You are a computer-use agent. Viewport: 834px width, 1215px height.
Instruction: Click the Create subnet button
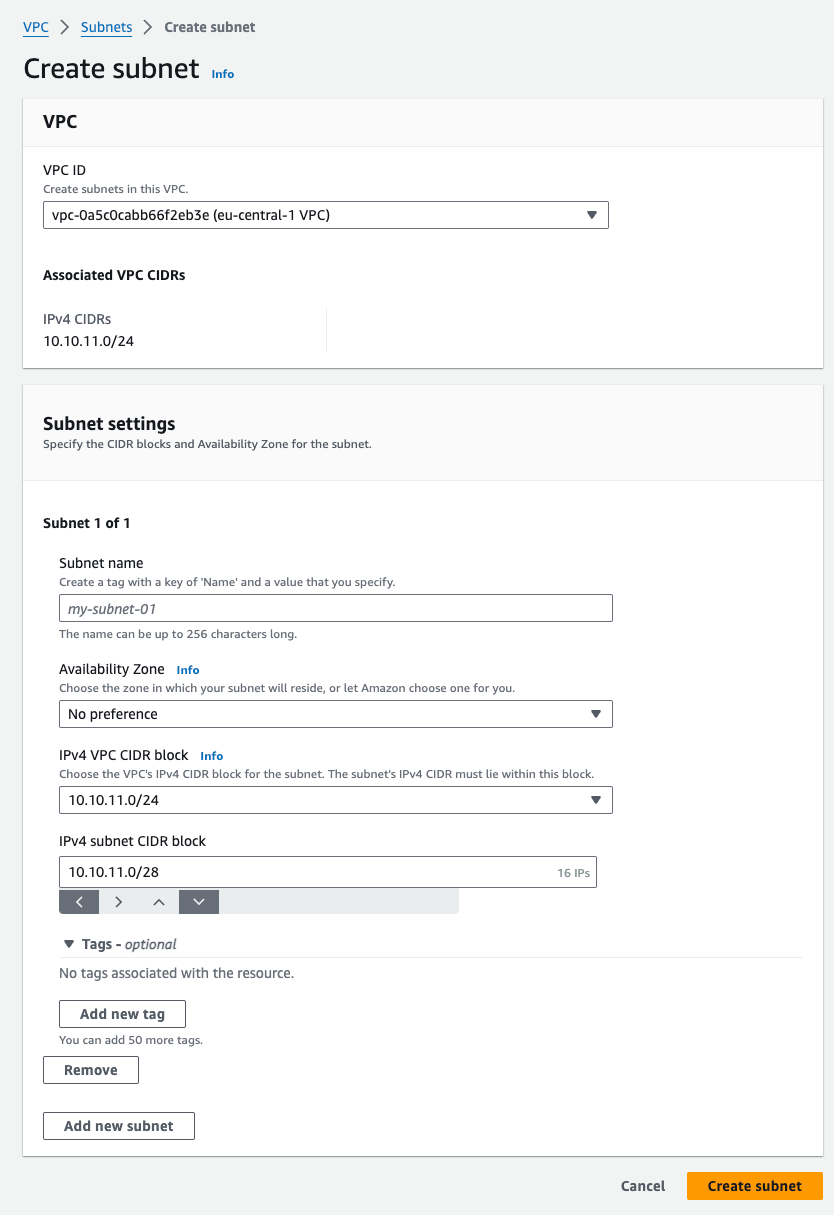coord(754,1185)
